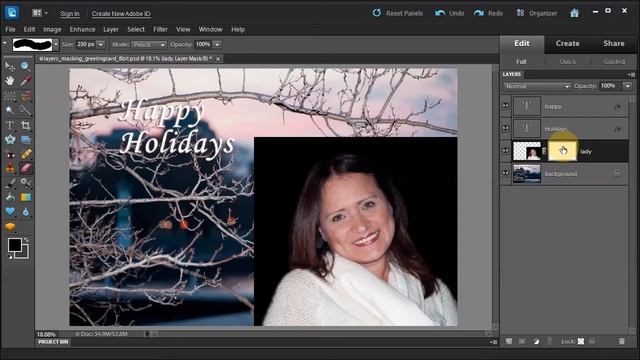Open the brush Size dropdown
640x360 pixels.
[x=100, y=44]
